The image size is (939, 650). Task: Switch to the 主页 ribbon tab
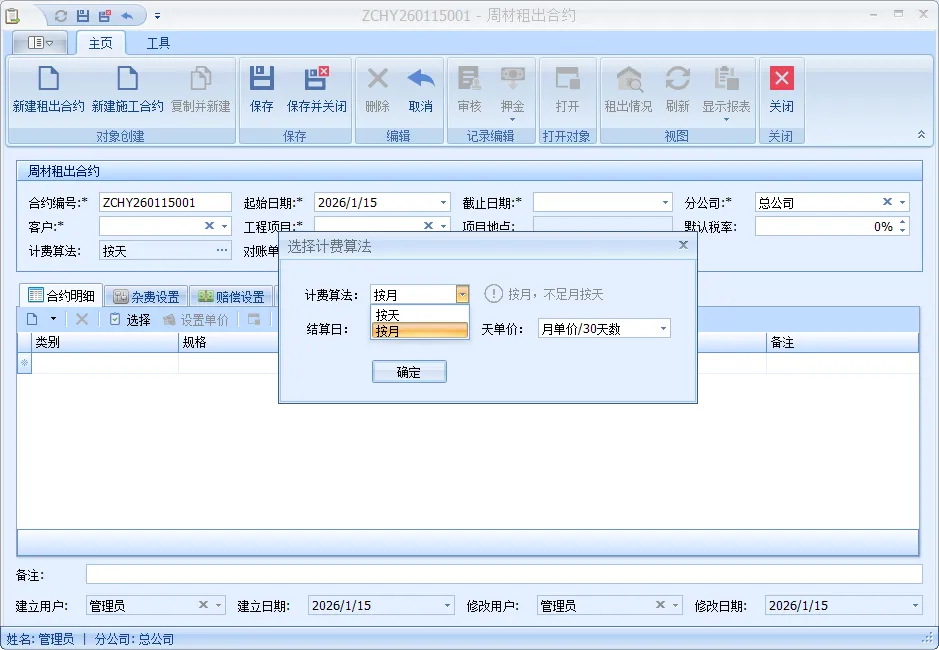[x=101, y=43]
